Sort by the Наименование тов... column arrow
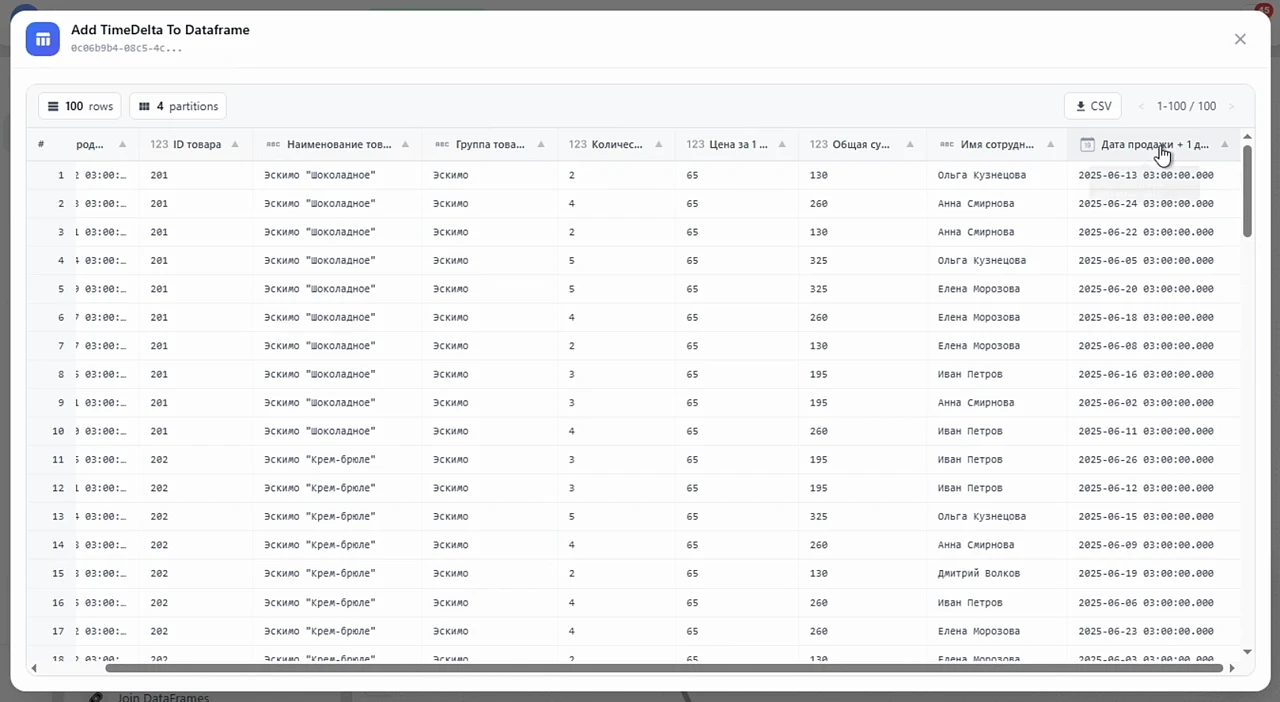The image size is (1280, 702). coord(404,144)
